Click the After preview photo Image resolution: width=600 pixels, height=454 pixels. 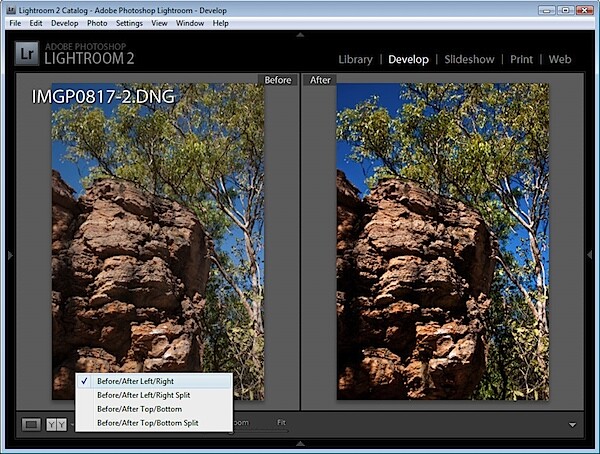pyautogui.click(x=443, y=242)
